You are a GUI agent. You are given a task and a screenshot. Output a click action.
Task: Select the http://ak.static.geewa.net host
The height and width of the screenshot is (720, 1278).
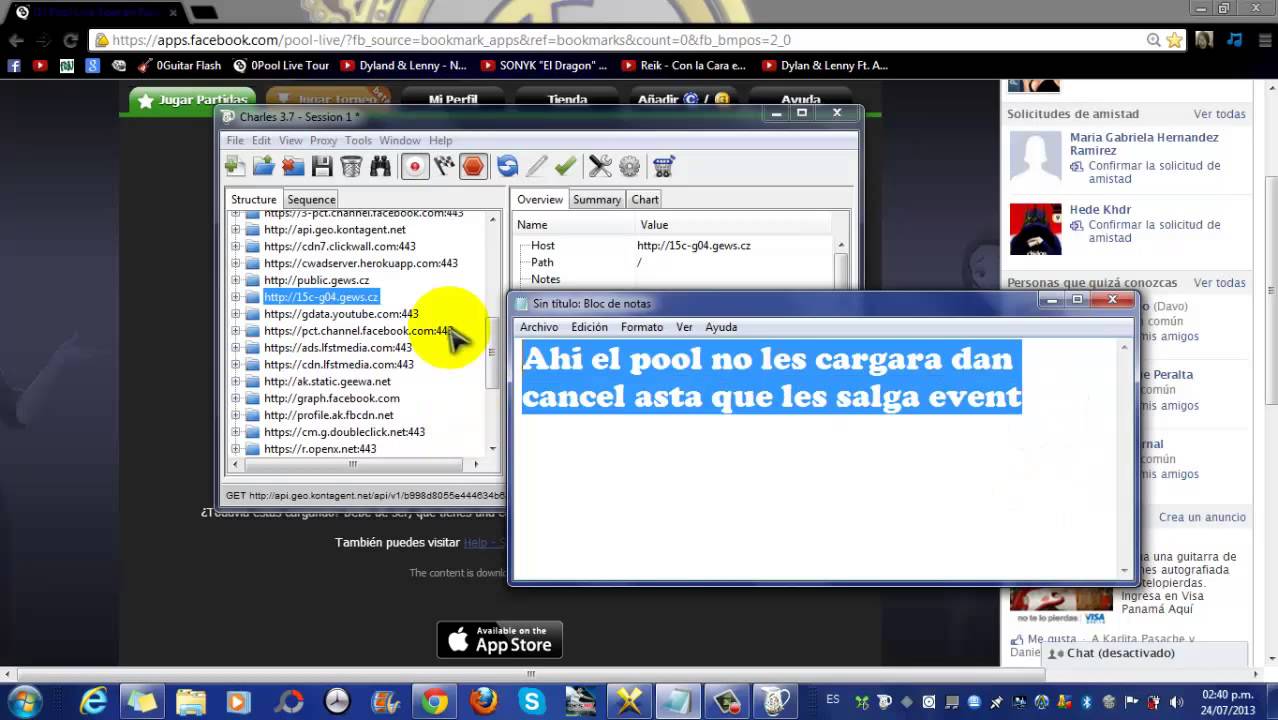click(x=327, y=381)
